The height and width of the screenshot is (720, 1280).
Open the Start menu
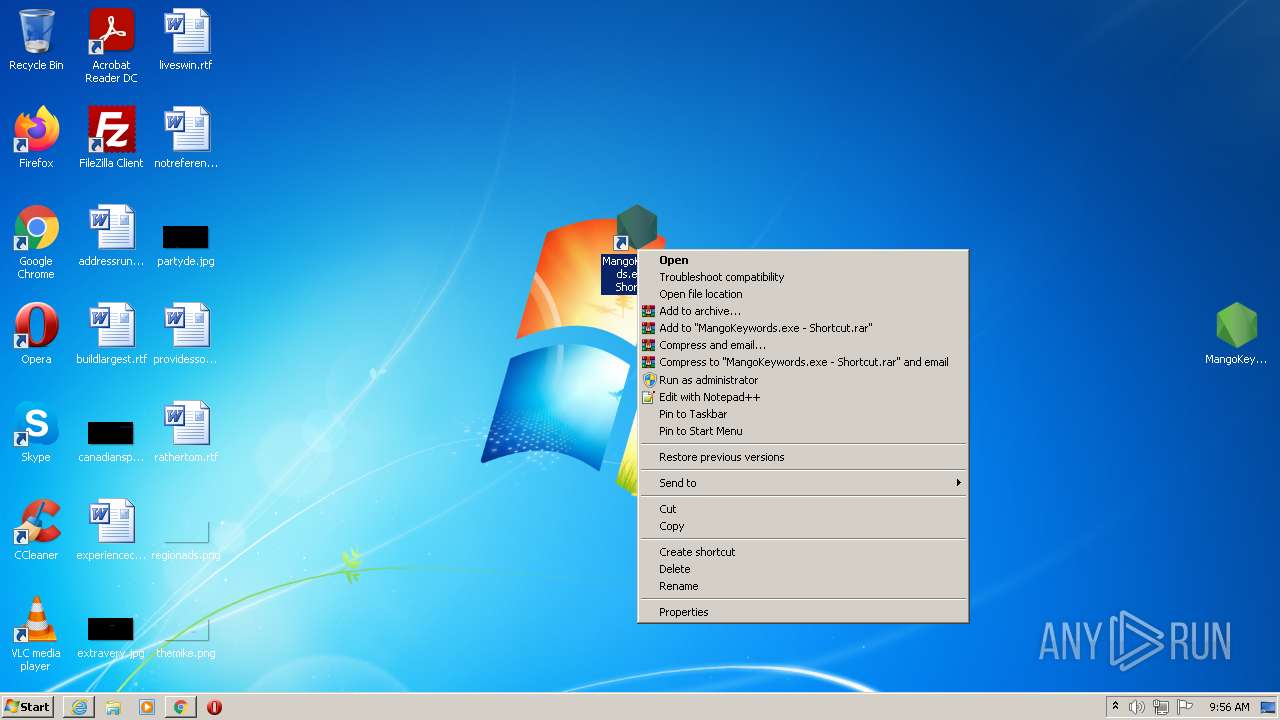point(28,706)
